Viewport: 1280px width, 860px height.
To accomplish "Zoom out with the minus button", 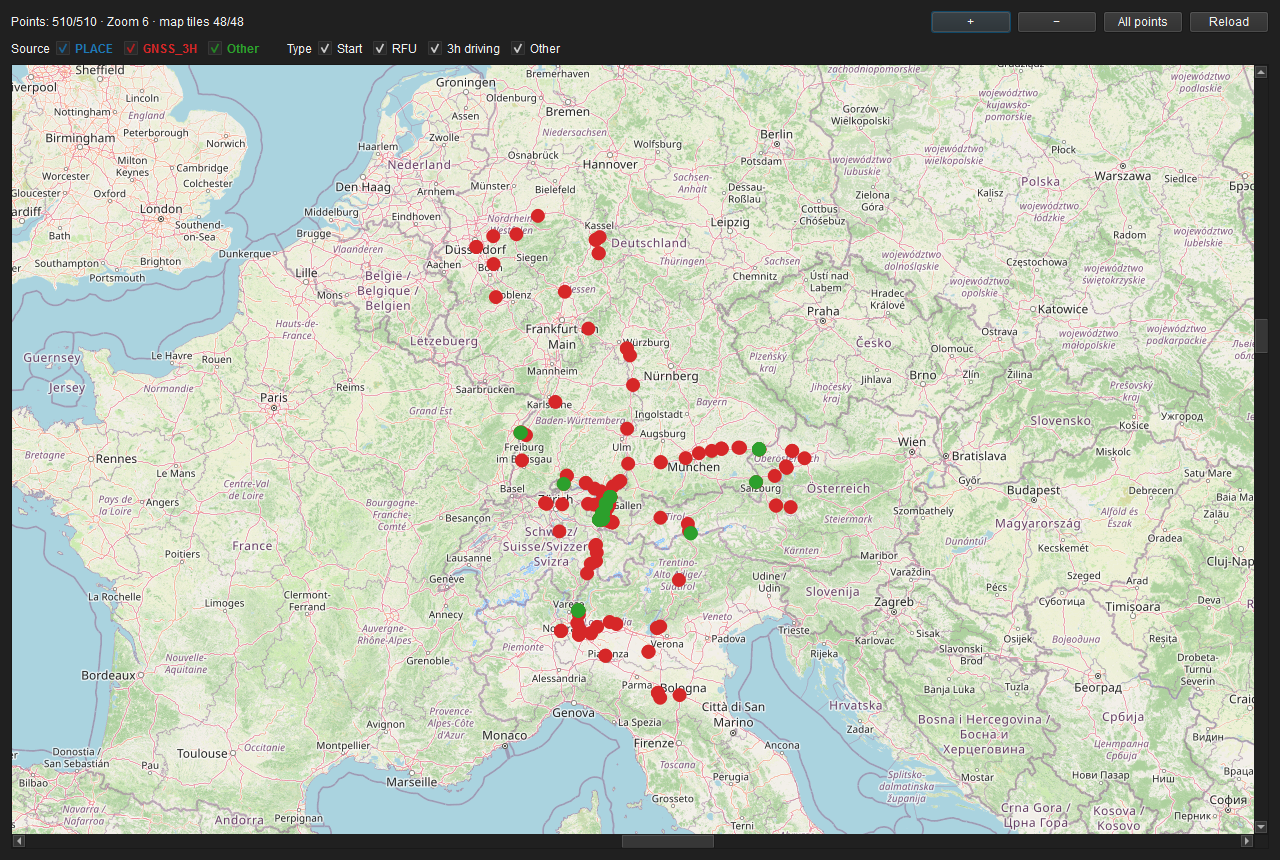I will pyautogui.click(x=1057, y=22).
